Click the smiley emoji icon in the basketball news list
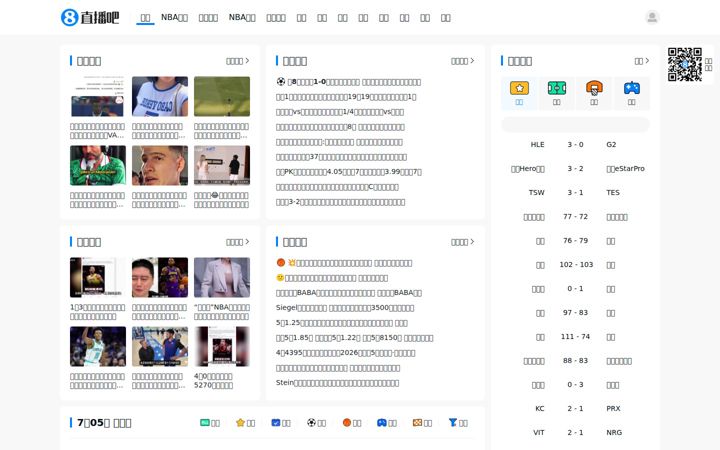Image resolution: width=720 pixels, height=450 pixels. coord(280,278)
